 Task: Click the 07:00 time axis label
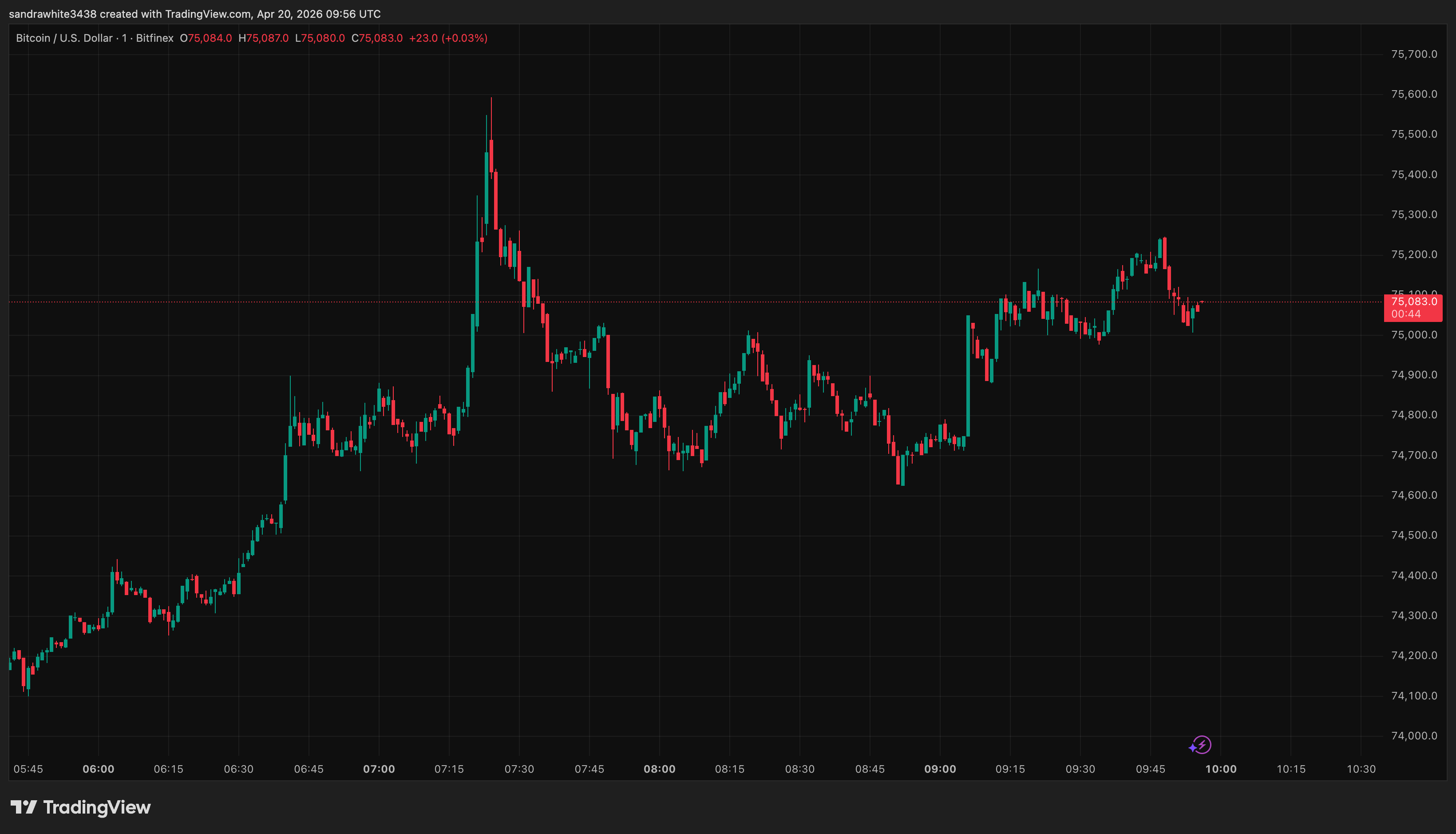(379, 769)
